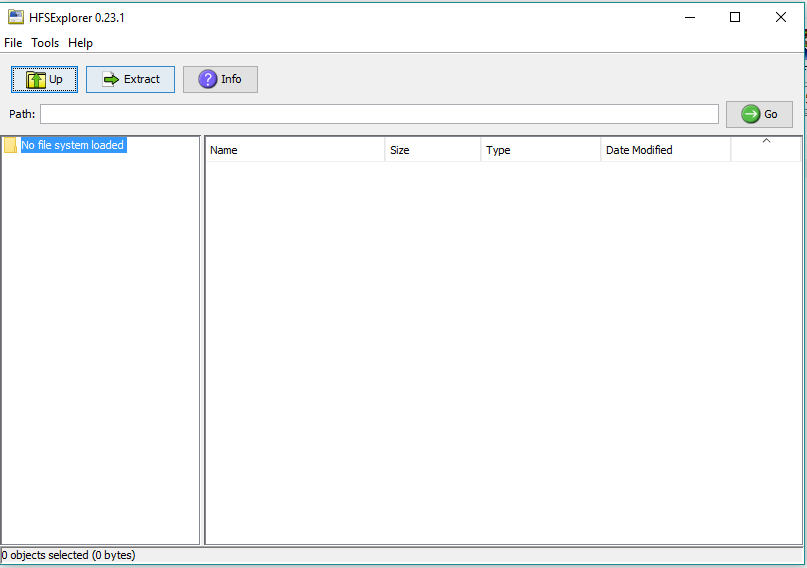Click the Info button
The width and height of the screenshot is (807, 568).
220,79
